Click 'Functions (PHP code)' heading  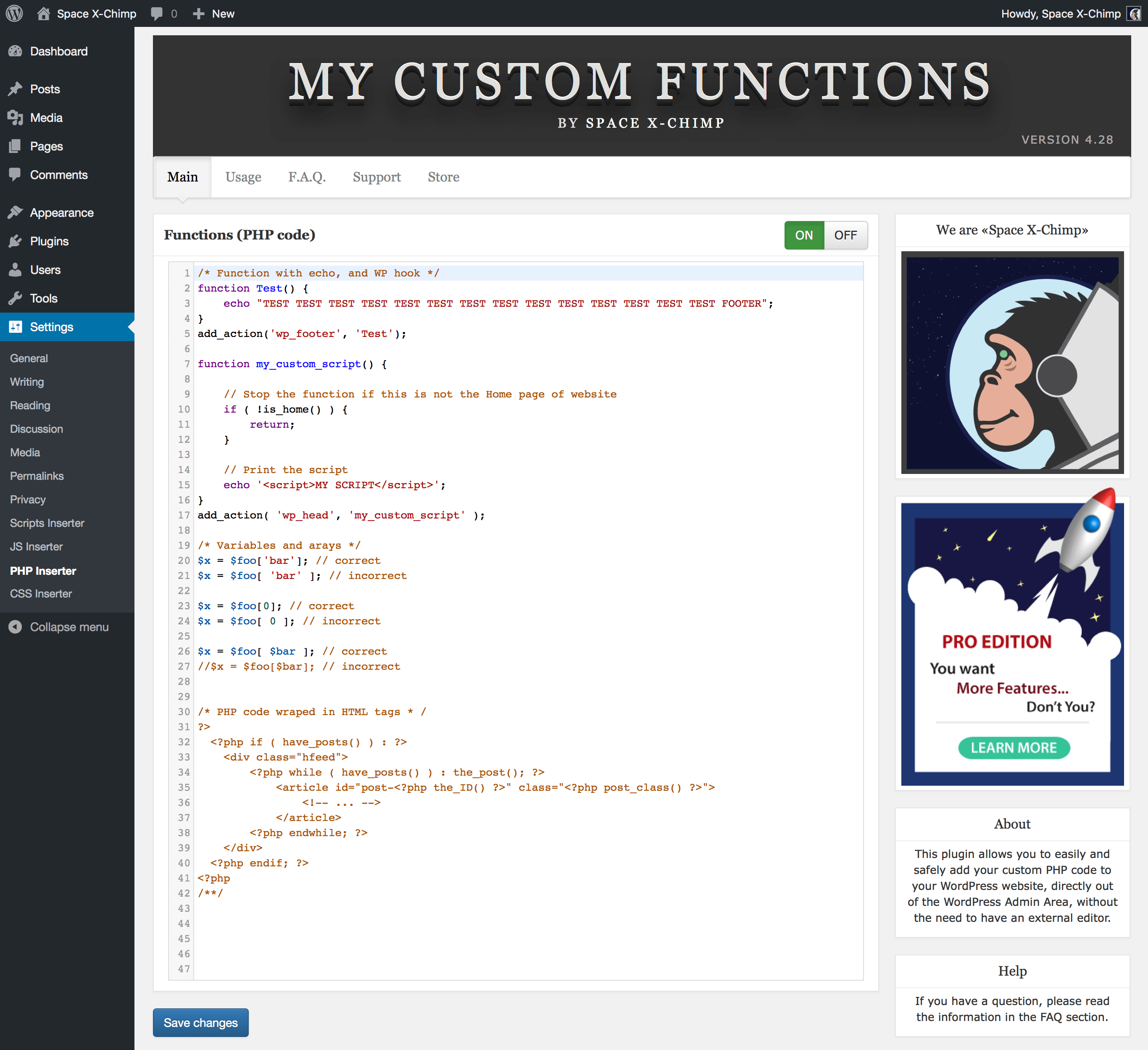coord(239,234)
